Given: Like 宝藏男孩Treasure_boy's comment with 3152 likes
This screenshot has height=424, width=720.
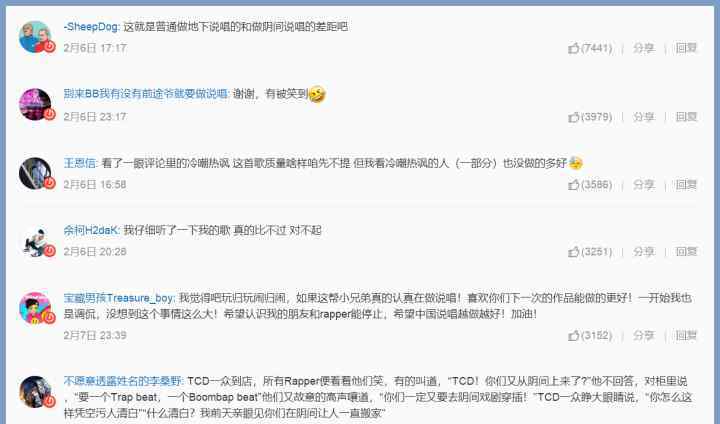Looking at the screenshot, I should [x=590, y=335].
